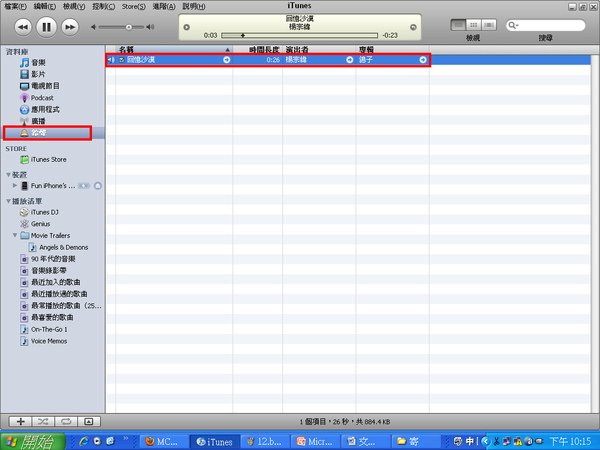Sort by 演出者 column header
The height and width of the screenshot is (450, 600).
(x=319, y=50)
